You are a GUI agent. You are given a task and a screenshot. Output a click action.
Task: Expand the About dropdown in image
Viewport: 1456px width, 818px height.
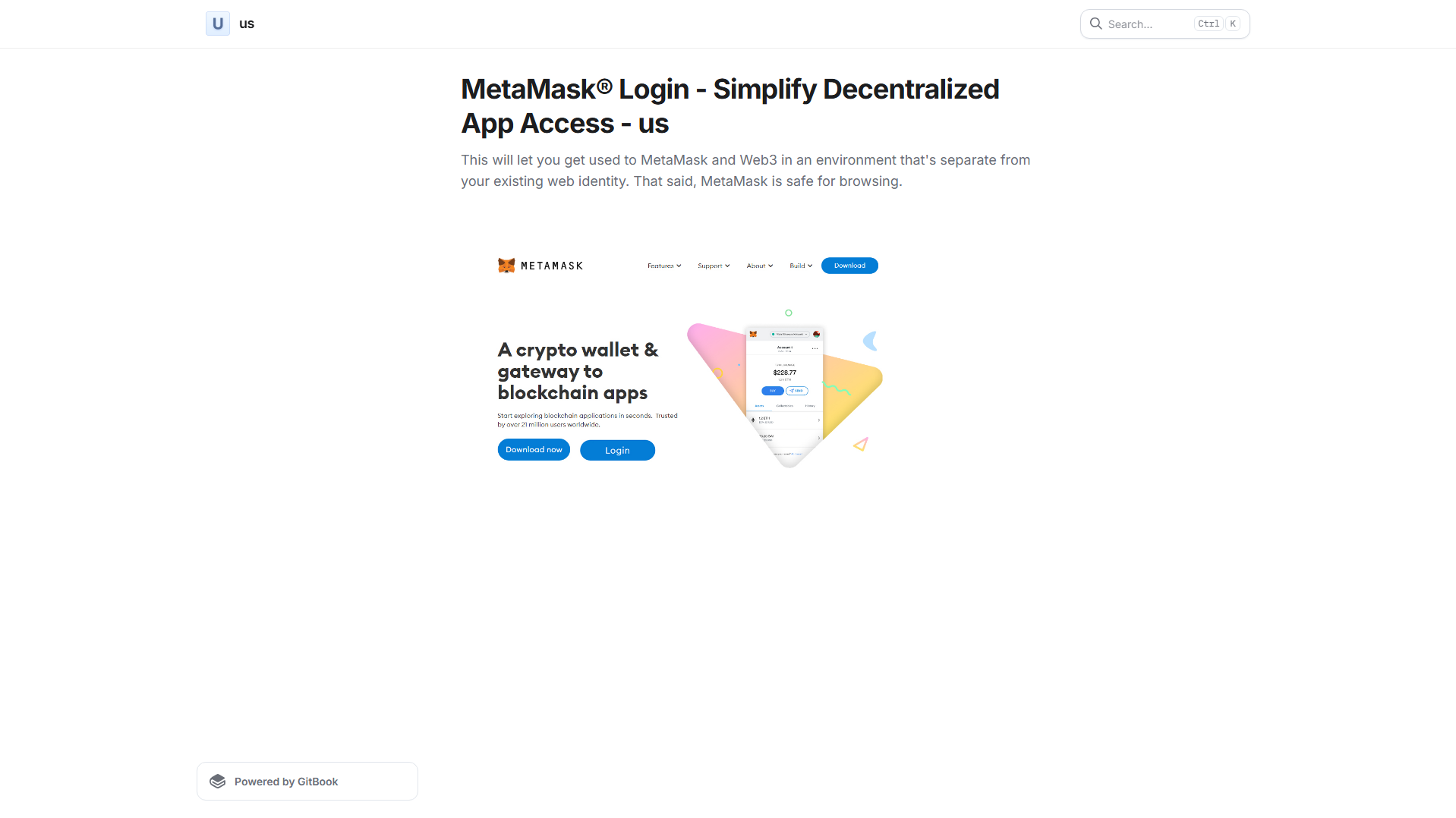pos(760,266)
